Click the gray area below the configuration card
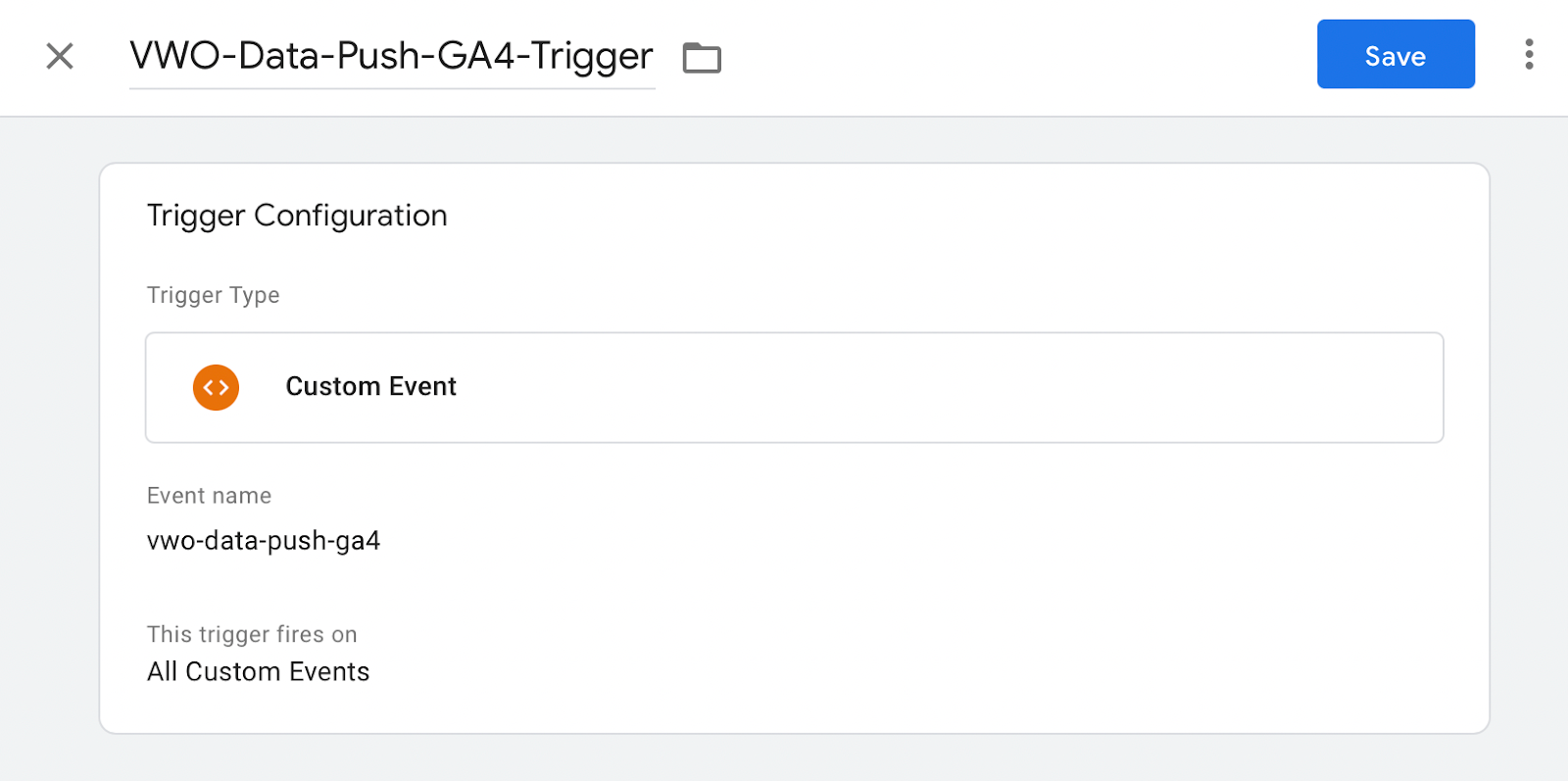The image size is (1568, 781). coord(784,757)
